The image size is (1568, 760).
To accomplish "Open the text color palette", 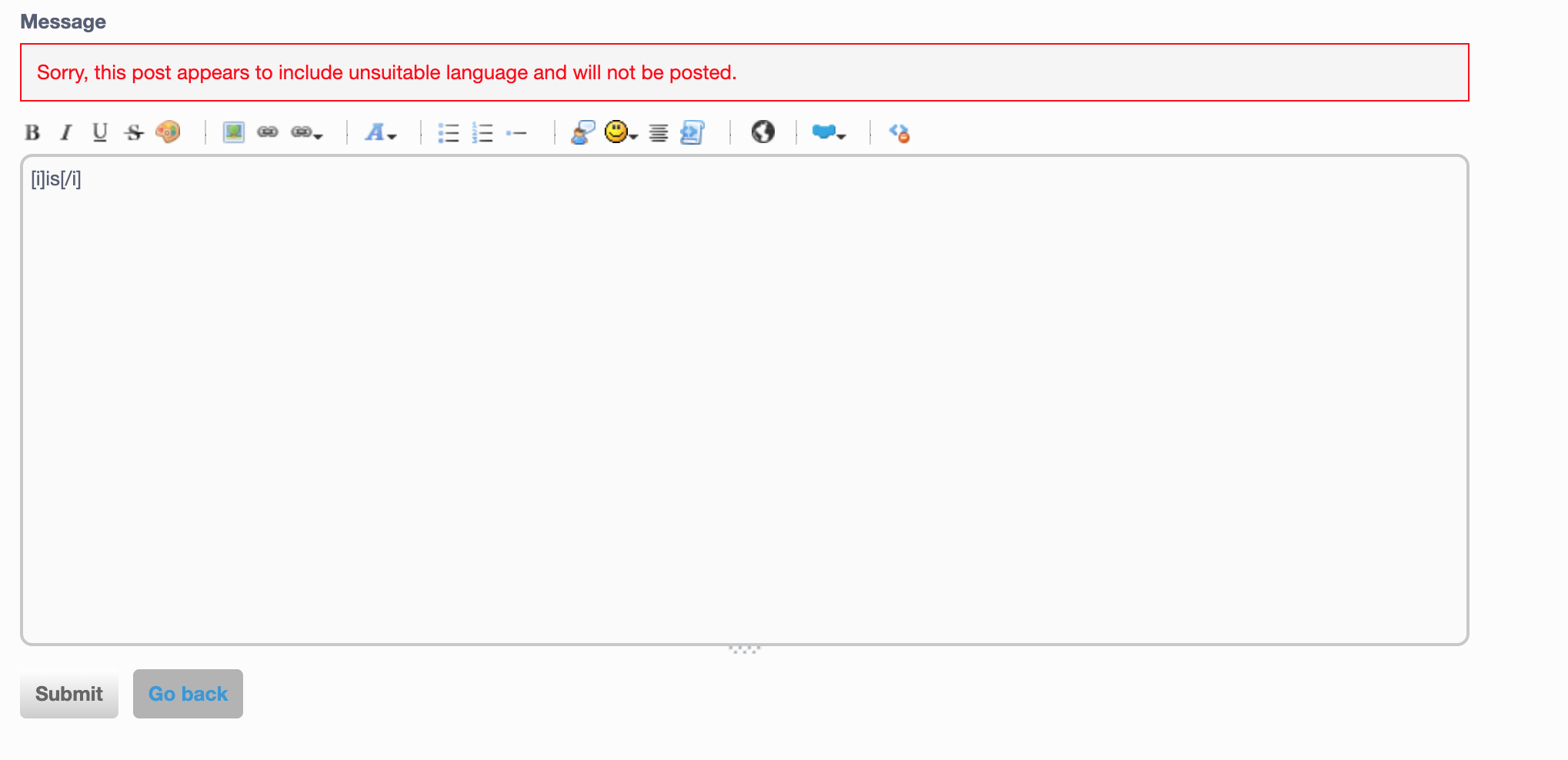I will [168, 132].
